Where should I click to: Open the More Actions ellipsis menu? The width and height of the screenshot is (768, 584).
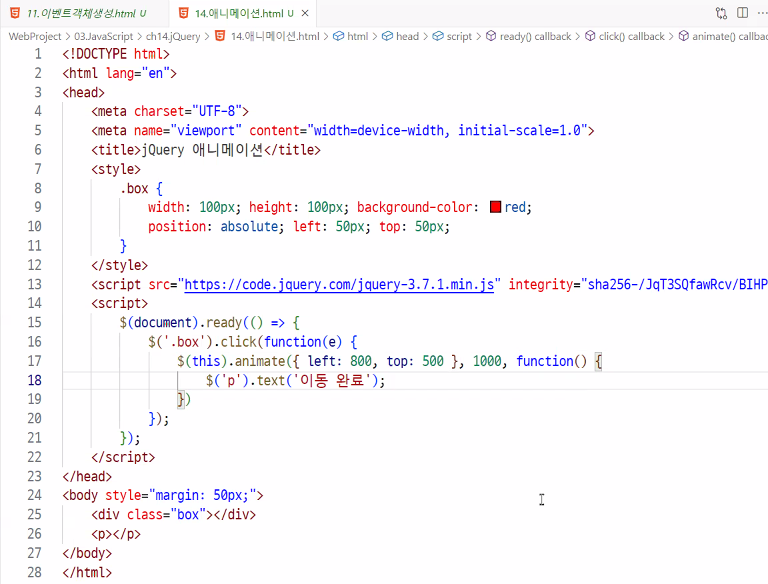coord(762,13)
